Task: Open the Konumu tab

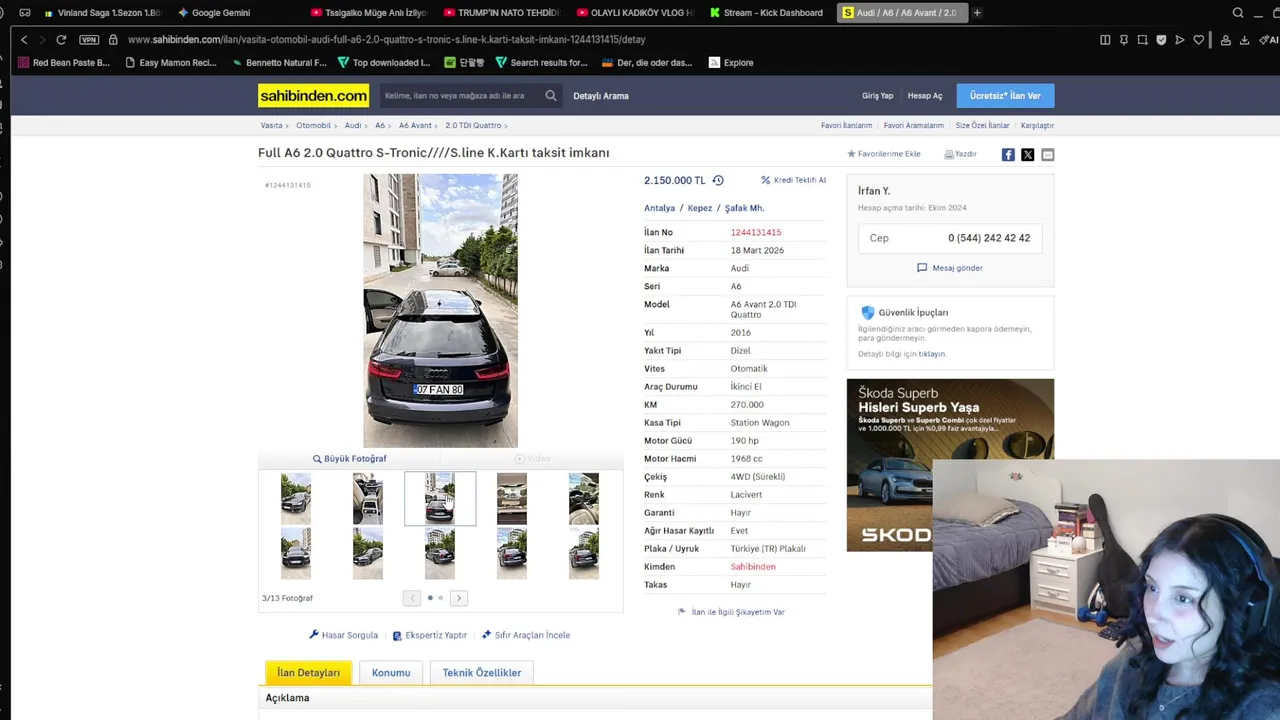Action: [x=391, y=673]
